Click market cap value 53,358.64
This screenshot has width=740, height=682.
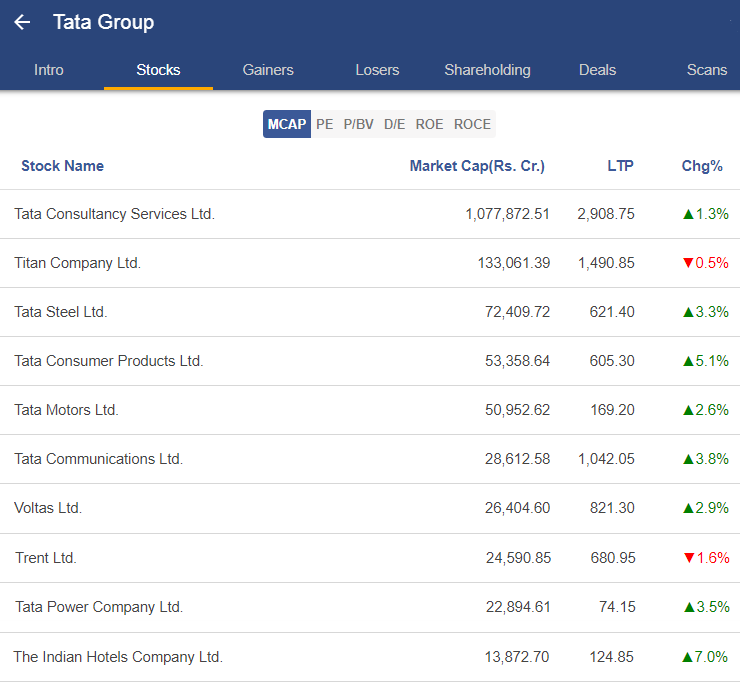tap(517, 361)
